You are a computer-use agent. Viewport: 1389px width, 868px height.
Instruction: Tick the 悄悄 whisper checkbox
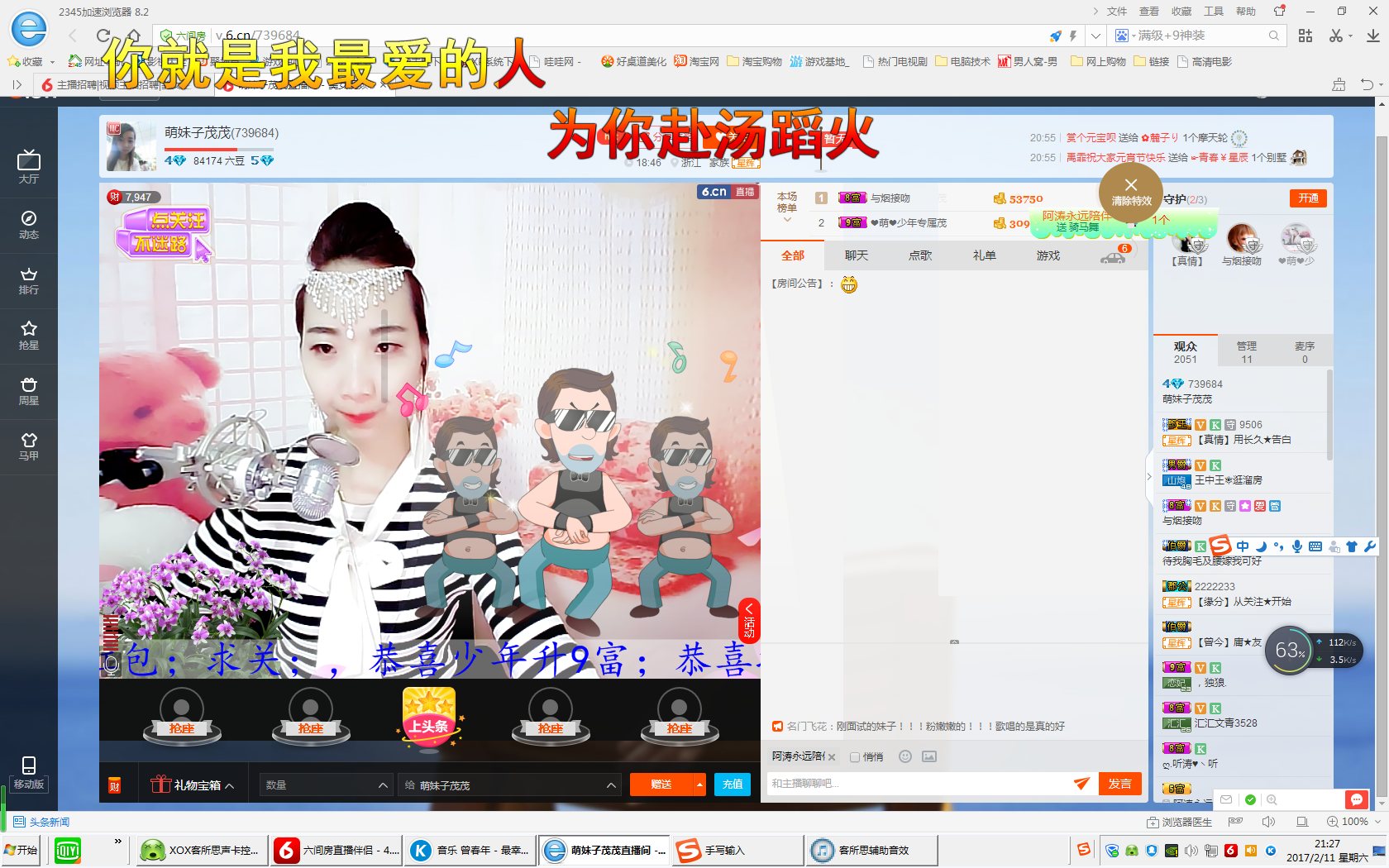click(855, 757)
